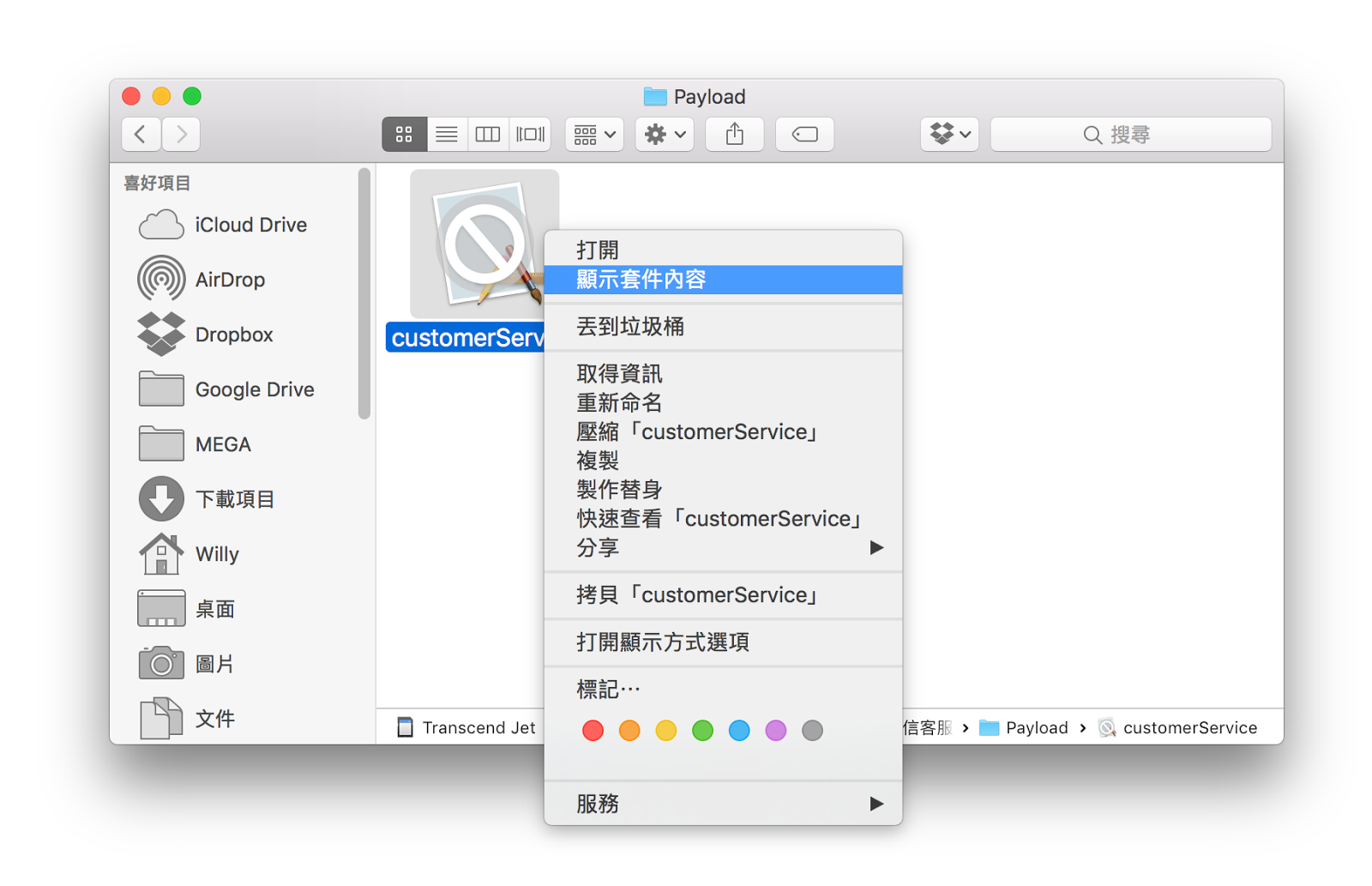
Task: Apply the blue tag color
Action: (x=739, y=730)
